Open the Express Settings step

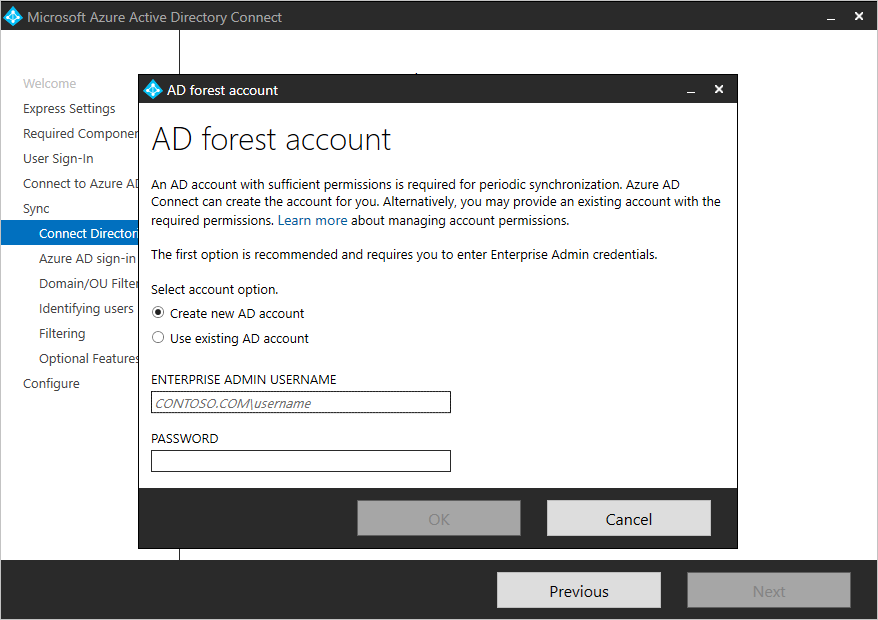(x=69, y=108)
